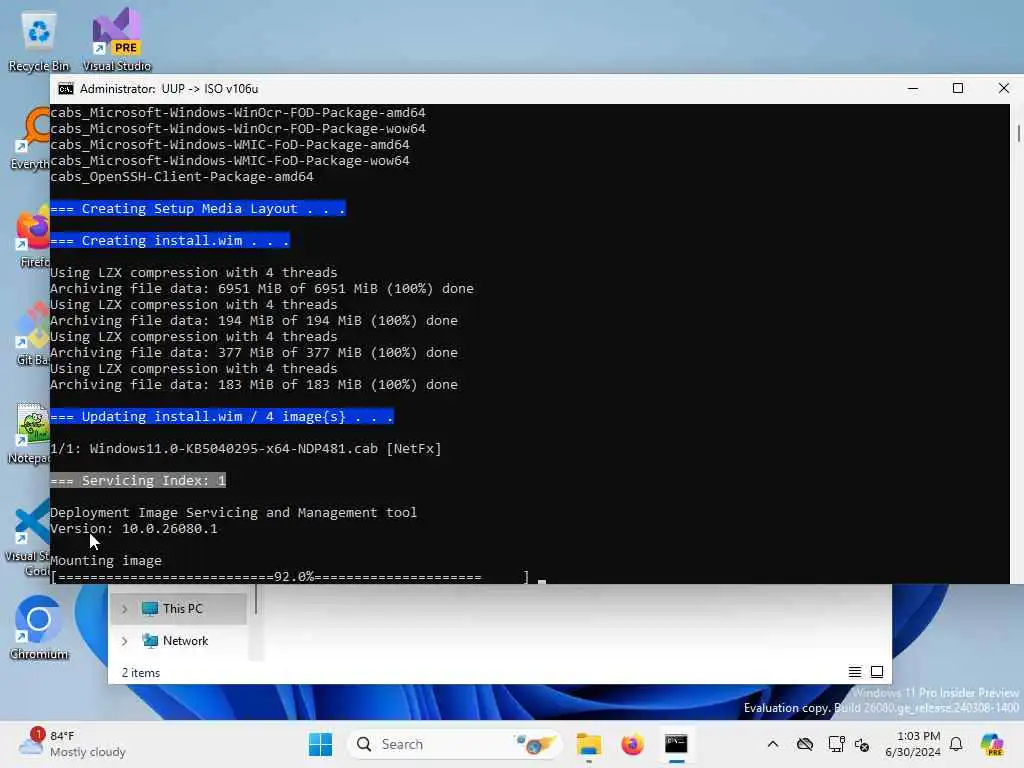Open the Git Bash desktop shortcut
1024x768 pixels.
click(32, 334)
